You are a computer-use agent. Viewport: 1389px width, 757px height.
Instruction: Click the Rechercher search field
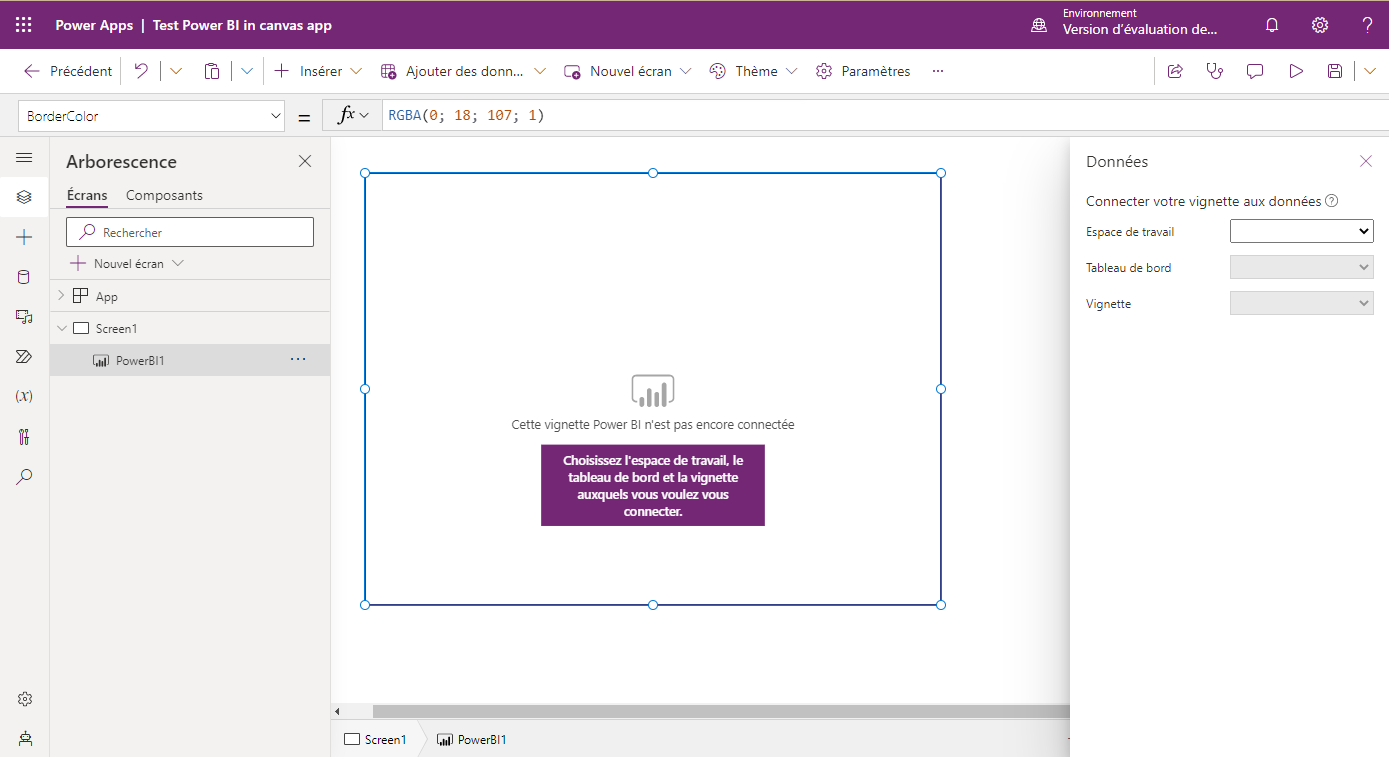pyautogui.click(x=190, y=232)
